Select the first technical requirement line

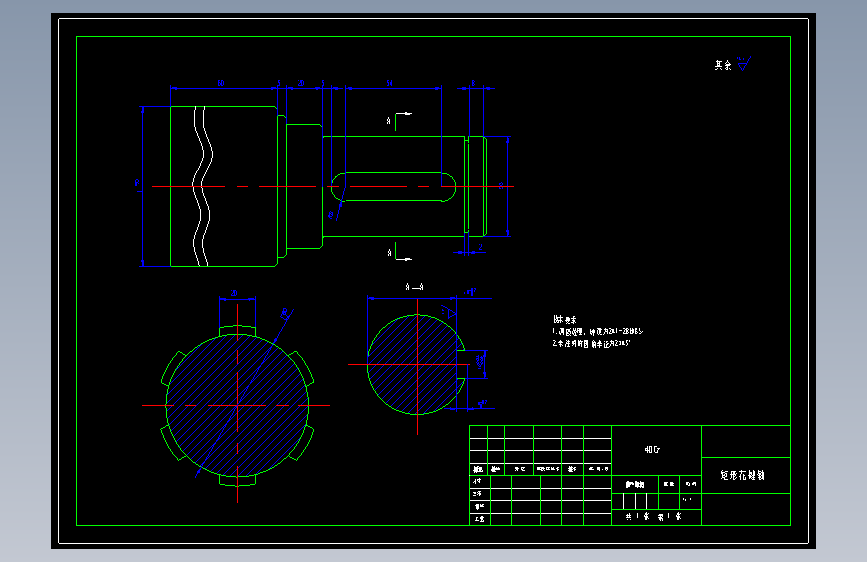[598, 331]
